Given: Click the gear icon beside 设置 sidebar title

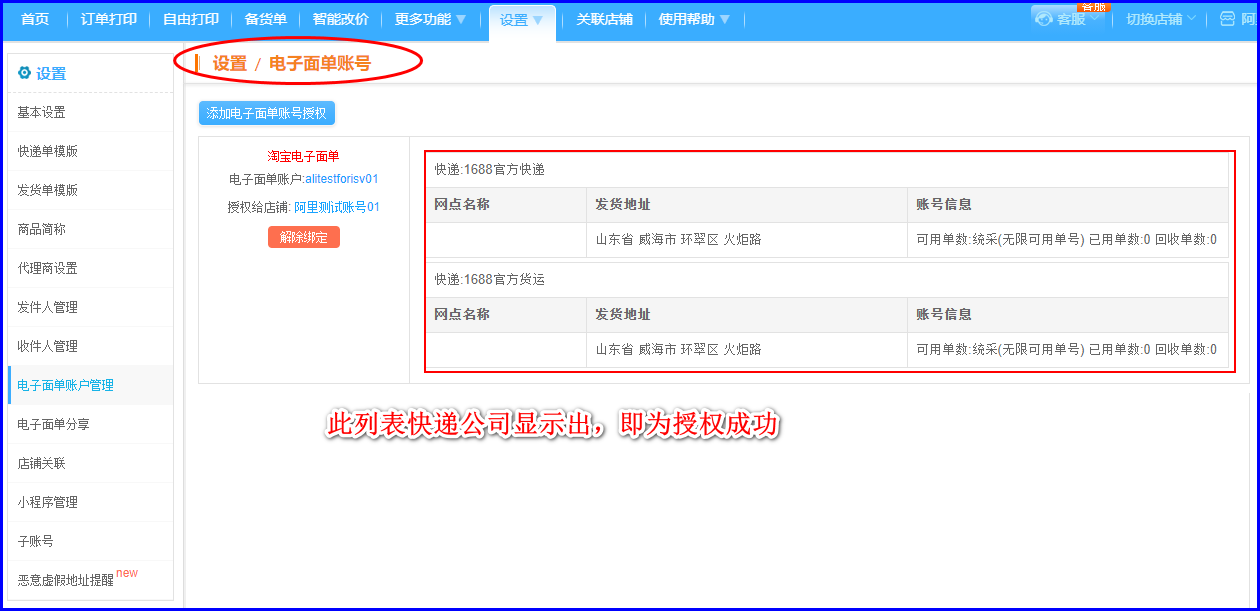Looking at the screenshot, I should 24,73.
